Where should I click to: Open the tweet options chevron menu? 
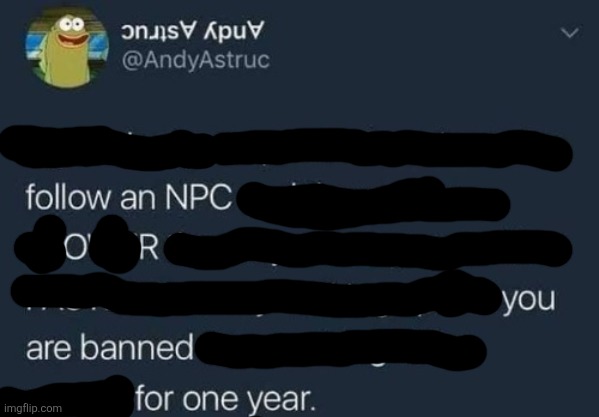570,33
